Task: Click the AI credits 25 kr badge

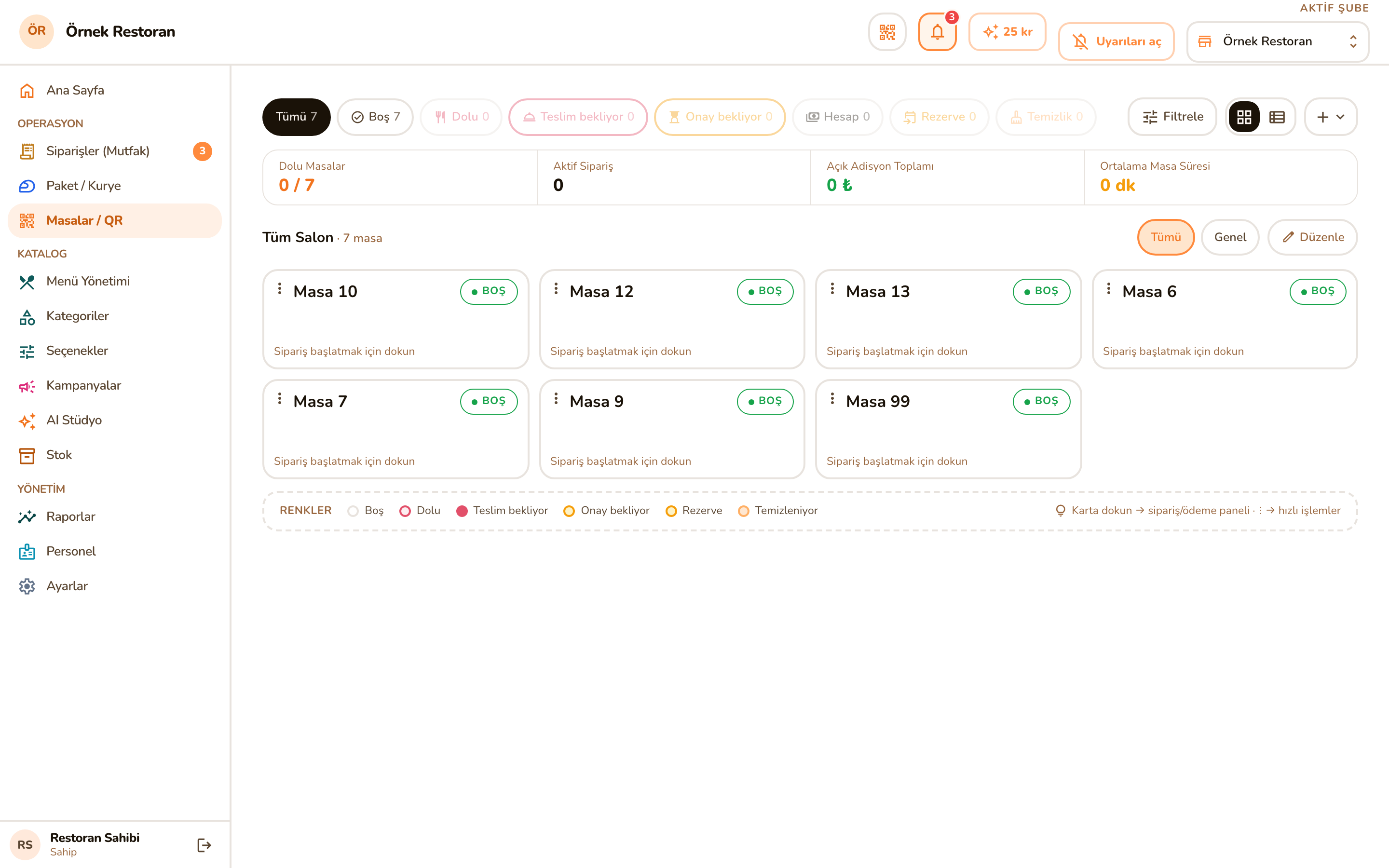Action: click(1008, 32)
